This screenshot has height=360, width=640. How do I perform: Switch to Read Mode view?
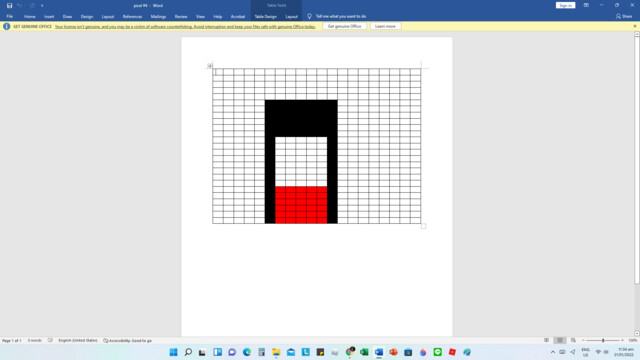(546, 340)
